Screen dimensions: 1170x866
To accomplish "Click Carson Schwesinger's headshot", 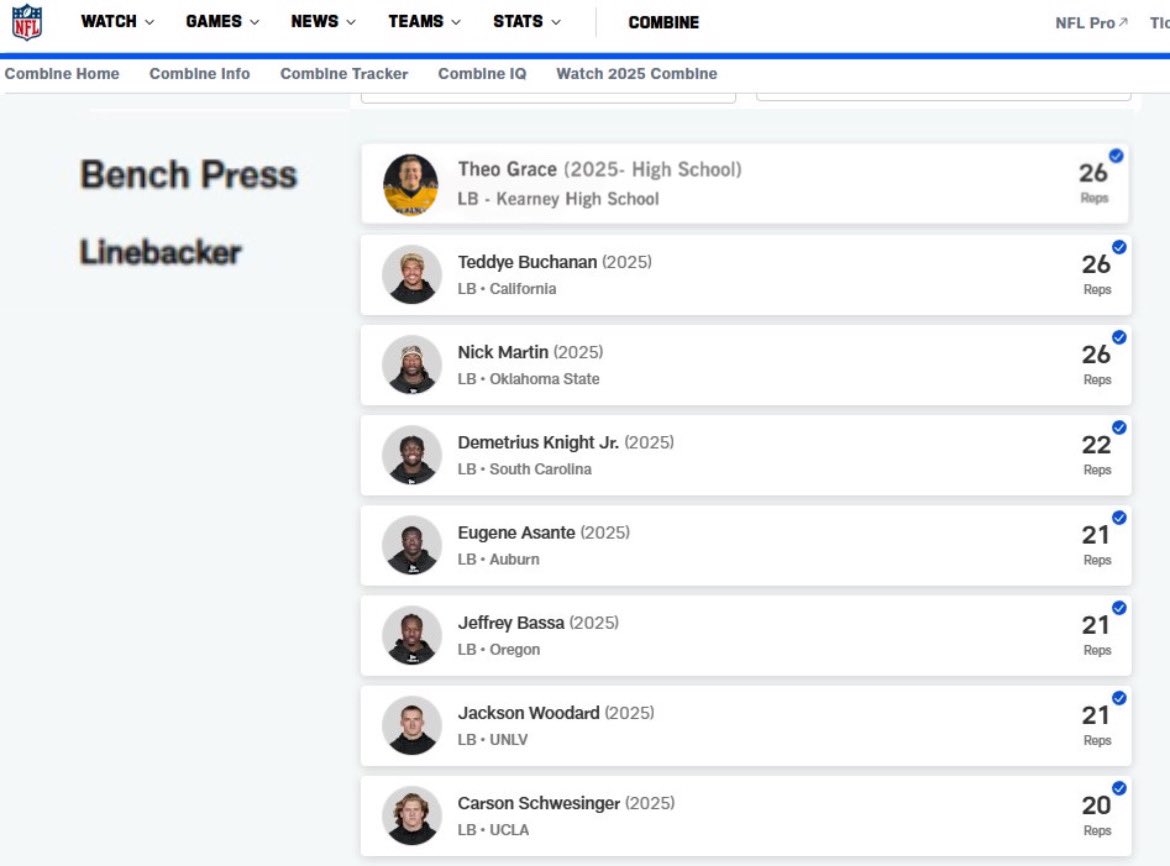I will coord(411,816).
